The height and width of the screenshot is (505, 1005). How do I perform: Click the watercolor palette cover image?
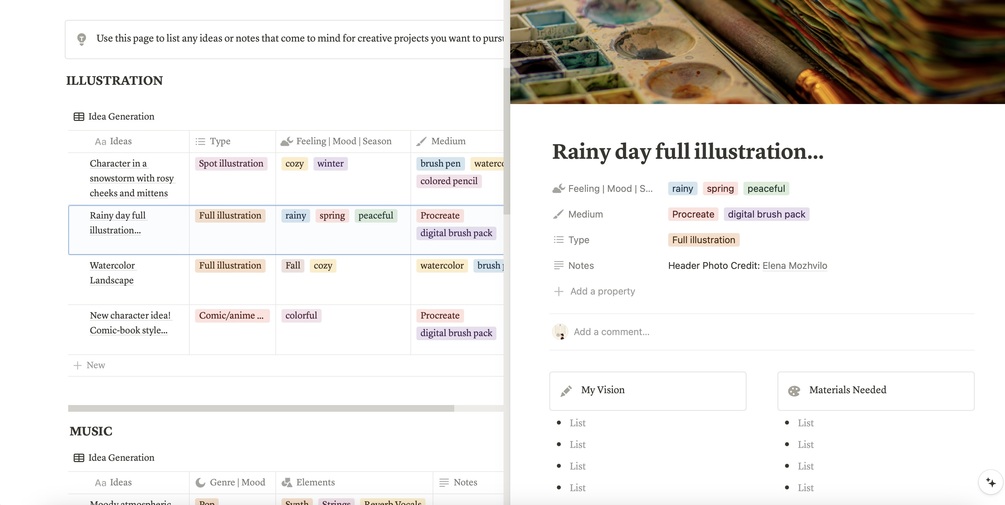(x=758, y=51)
